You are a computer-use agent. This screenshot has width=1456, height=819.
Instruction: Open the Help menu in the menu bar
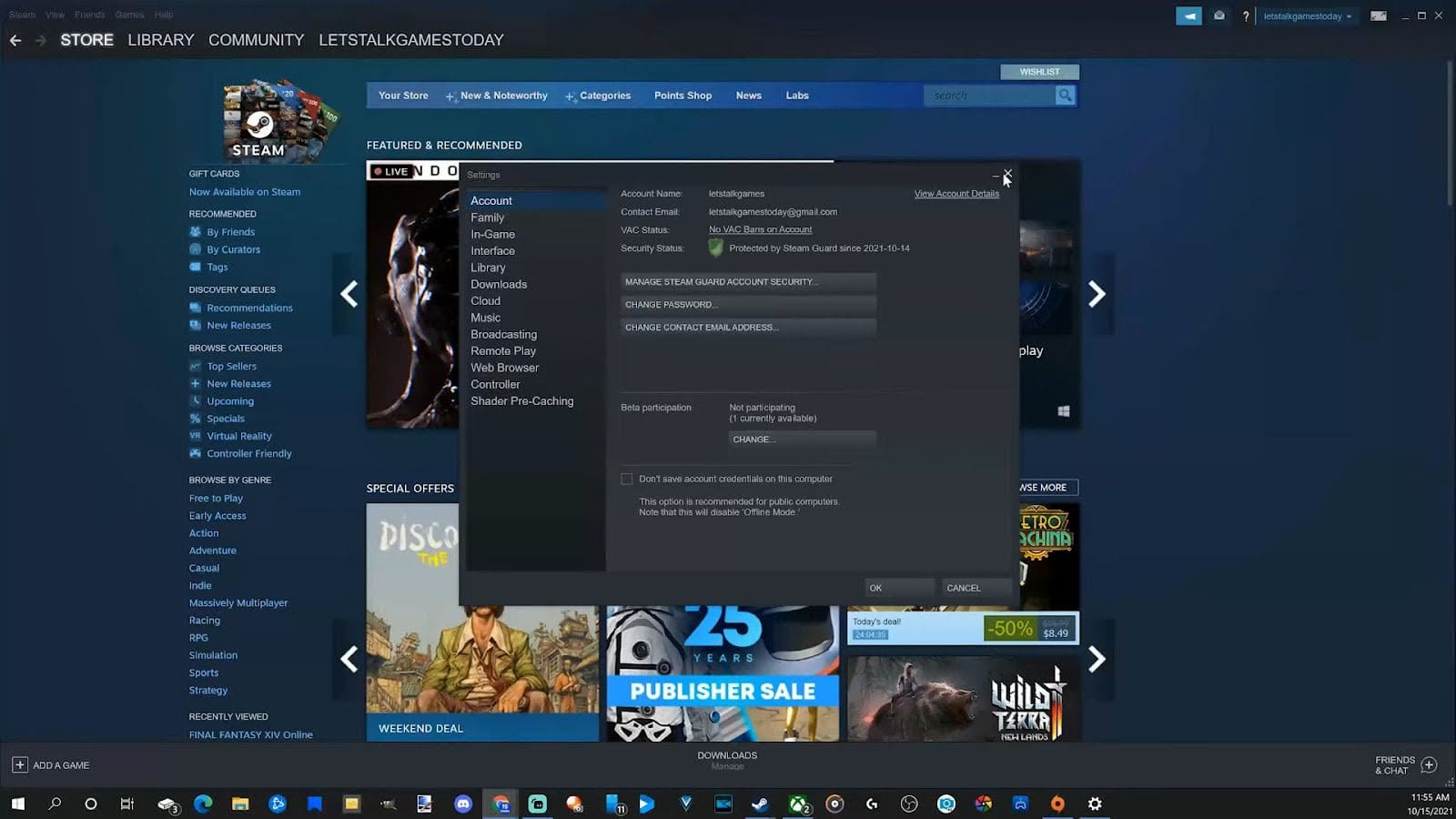click(x=164, y=15)
